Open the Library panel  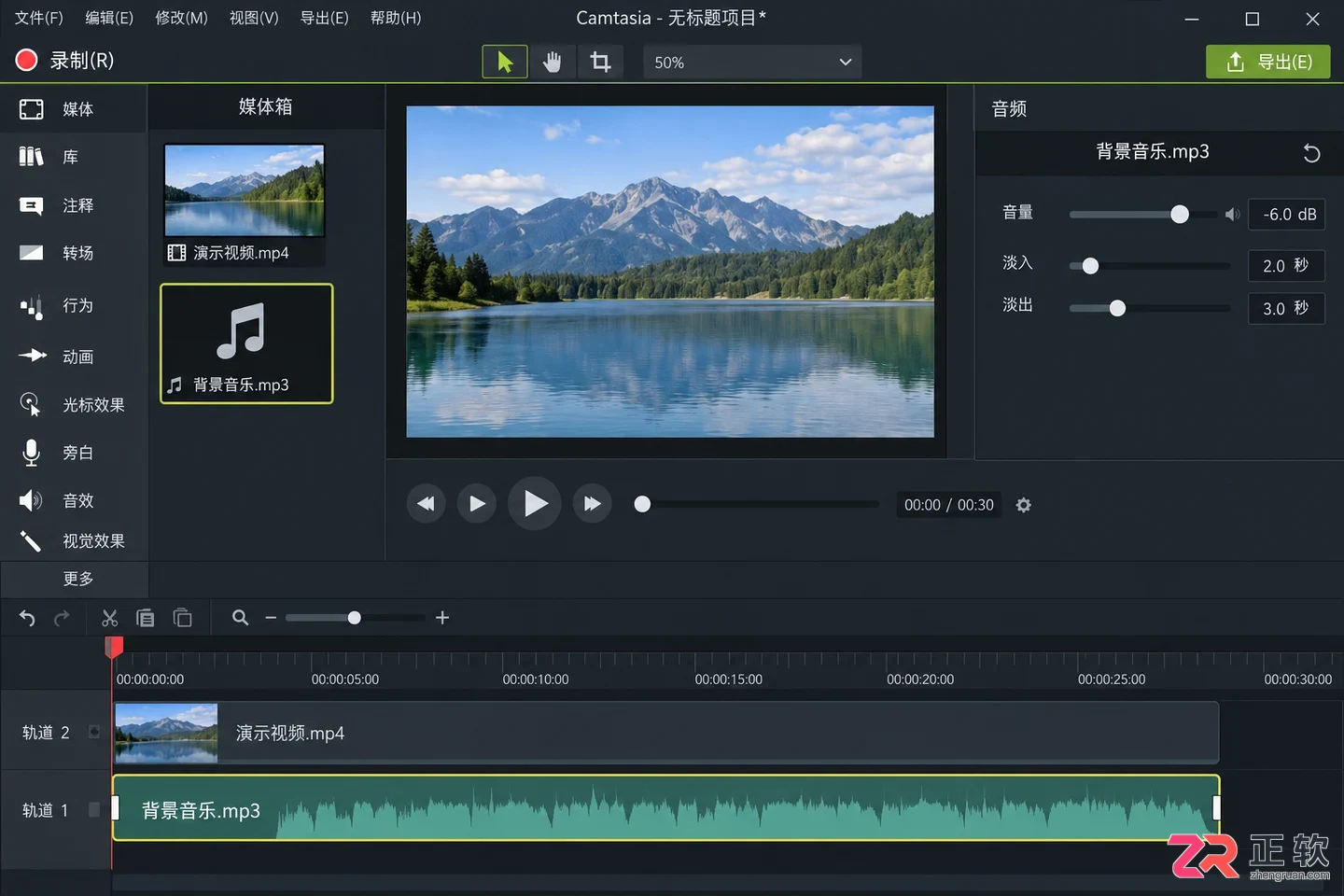tap(74, 157)
